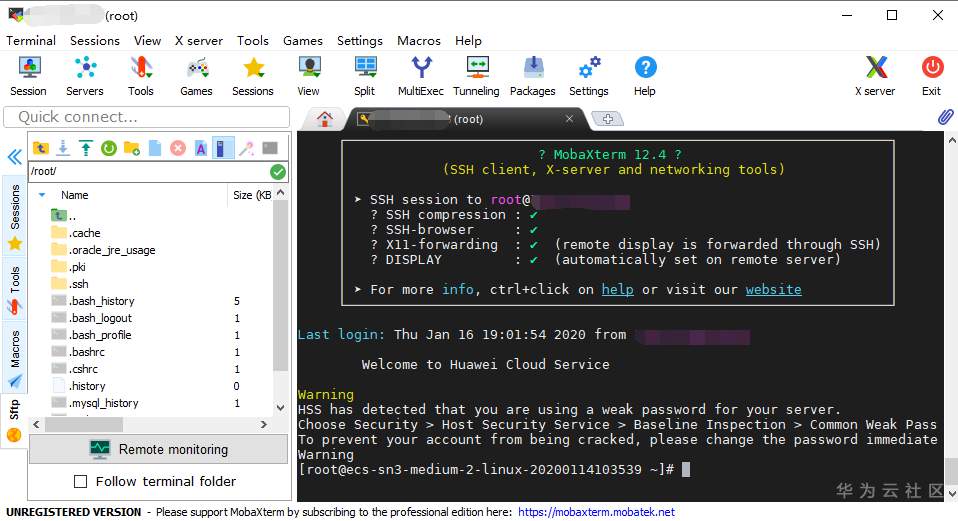Select the Sessions vertical sidebar tab
The height and width of the screenshot is (521, 958).
pyautogui.click(x=15, y=215)
